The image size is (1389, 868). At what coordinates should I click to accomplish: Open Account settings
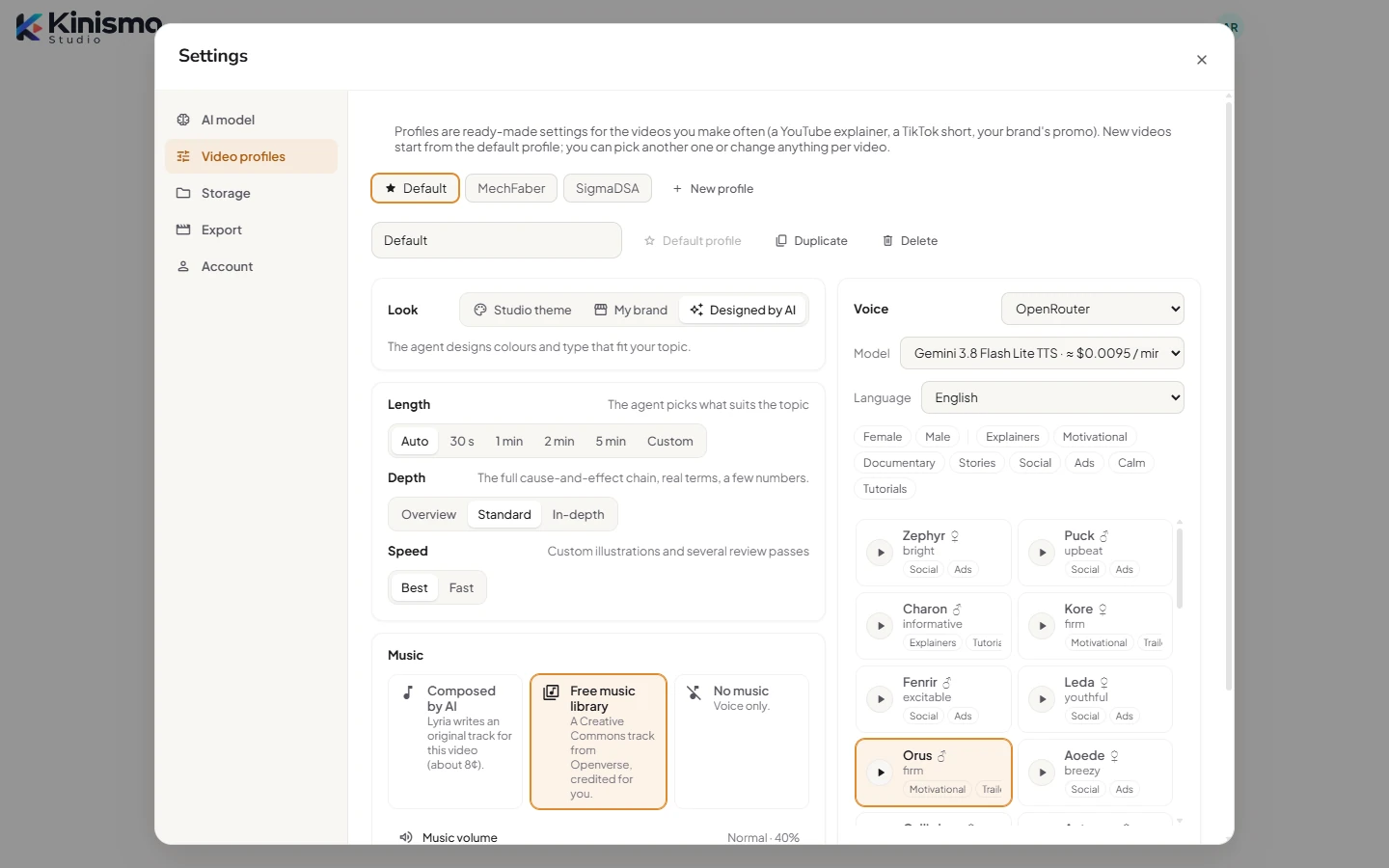click(251, 266)
